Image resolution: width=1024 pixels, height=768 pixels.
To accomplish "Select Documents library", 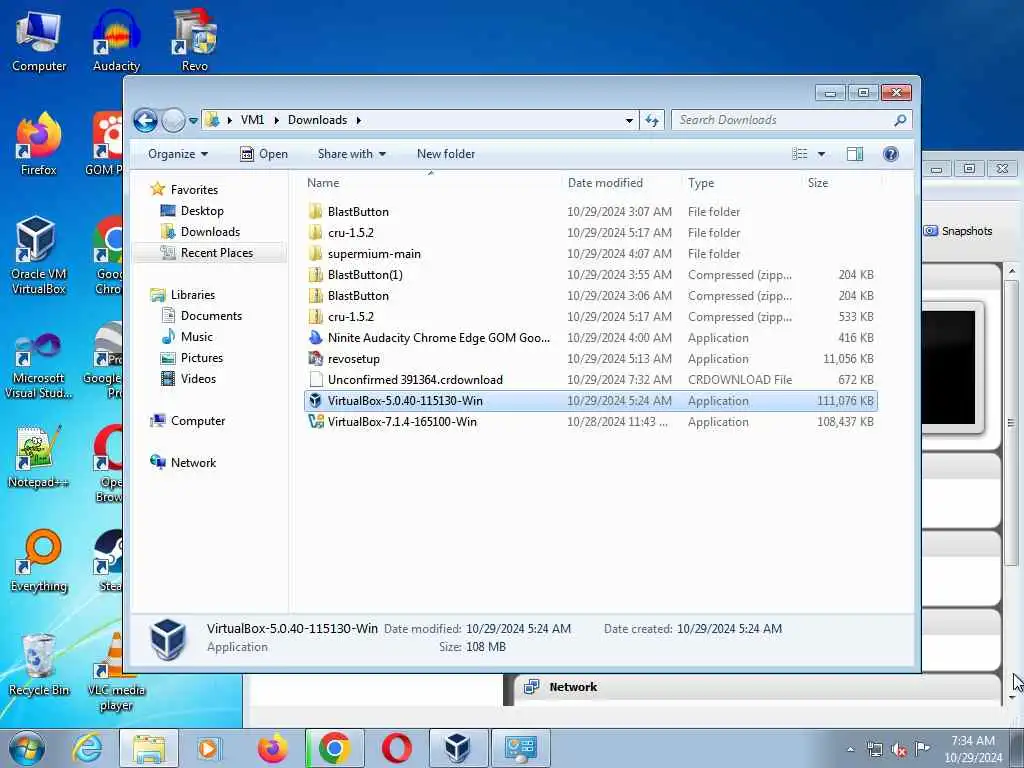I will (x=211, y=315).
